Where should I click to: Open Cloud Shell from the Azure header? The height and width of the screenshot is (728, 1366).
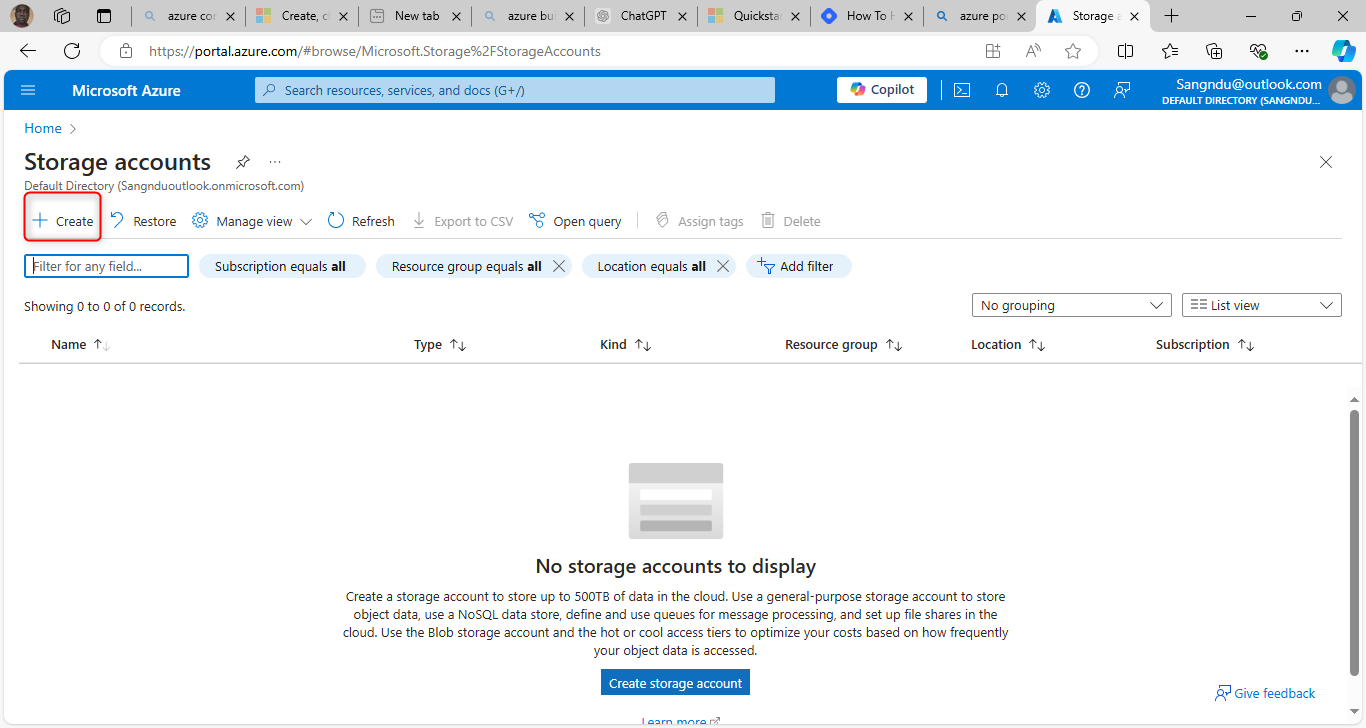[962, 90]
